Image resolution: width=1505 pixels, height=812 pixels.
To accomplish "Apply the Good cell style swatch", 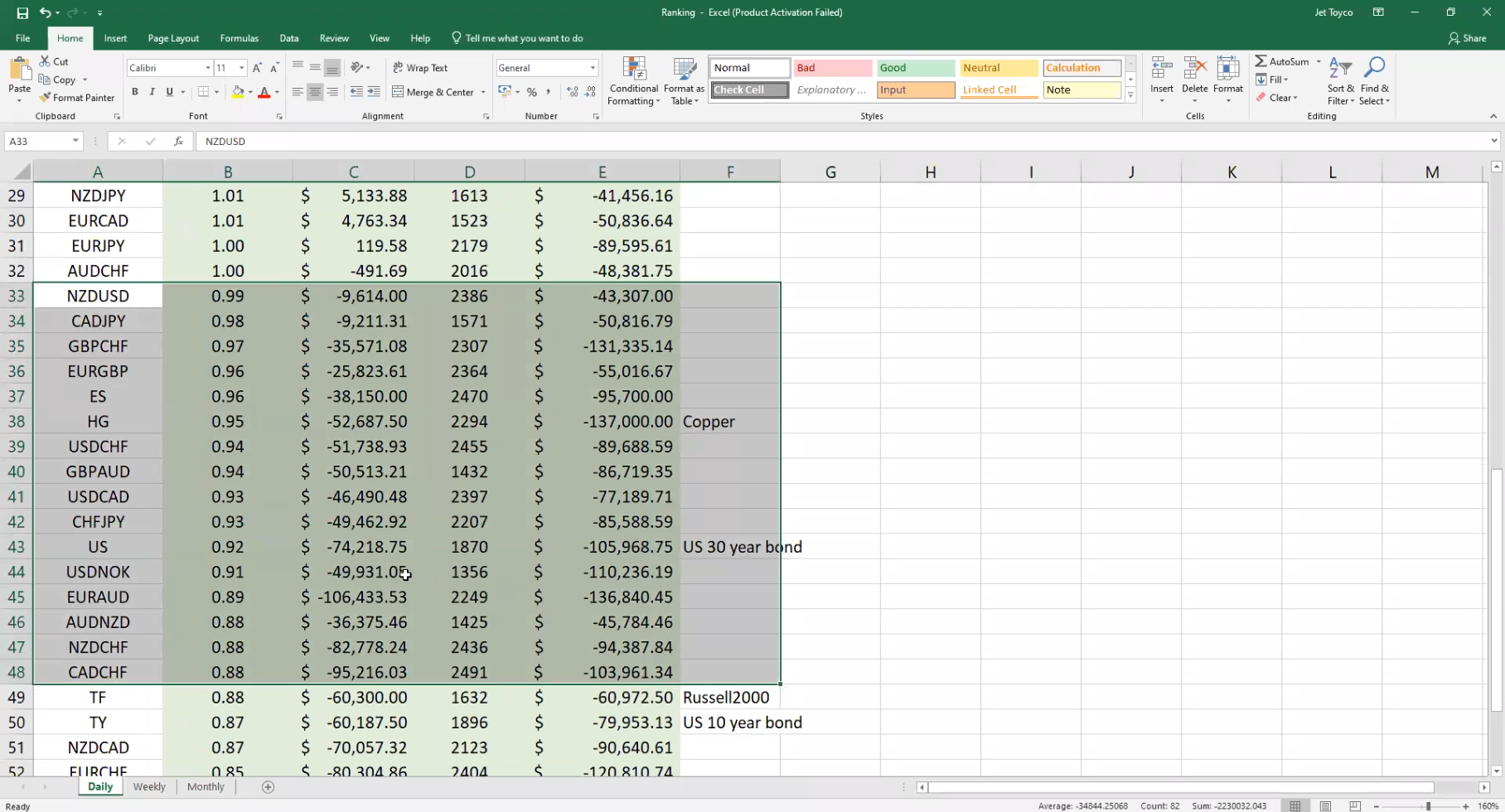I will click(x=916, y=68).
